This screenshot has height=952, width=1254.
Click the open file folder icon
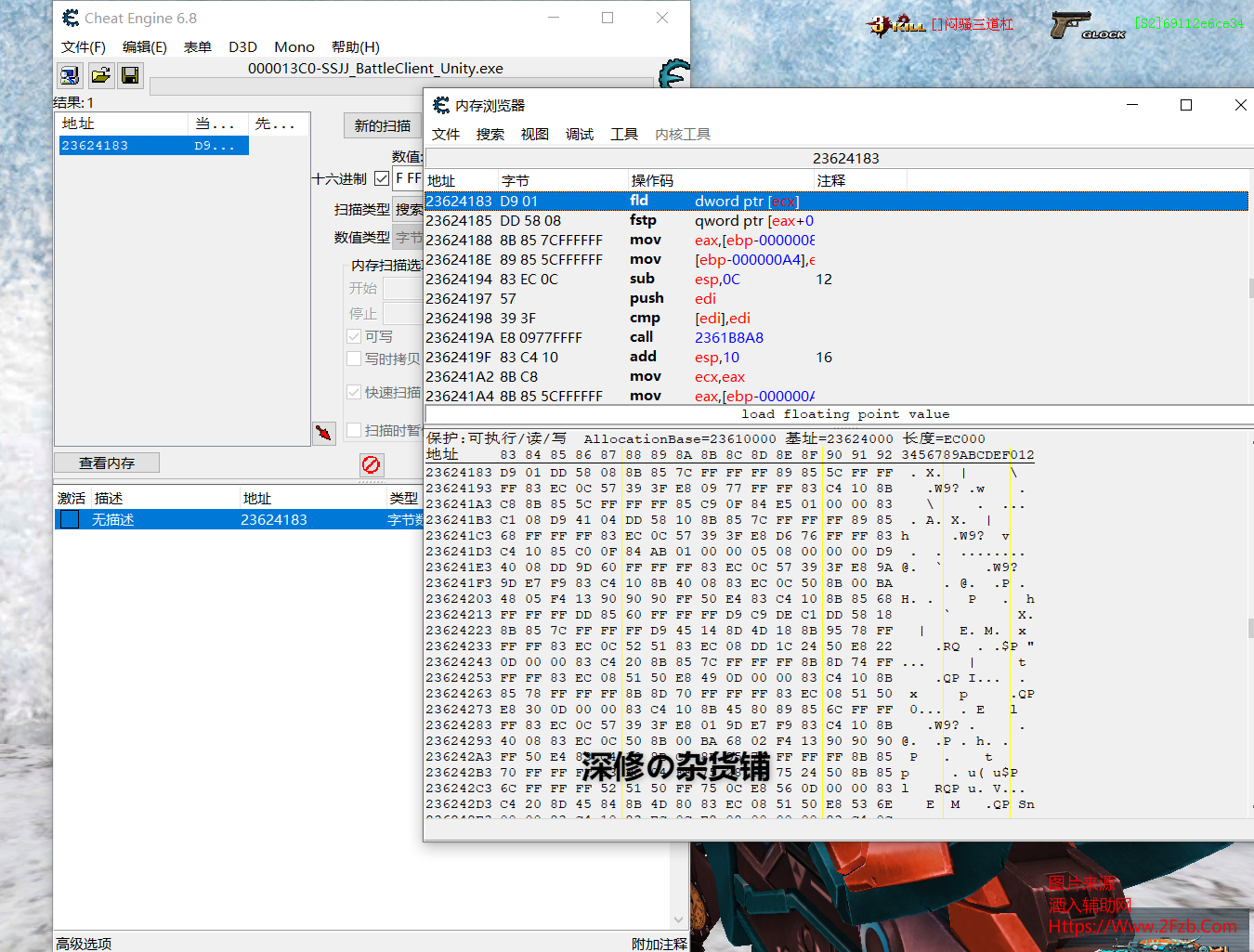pos(100,75)
